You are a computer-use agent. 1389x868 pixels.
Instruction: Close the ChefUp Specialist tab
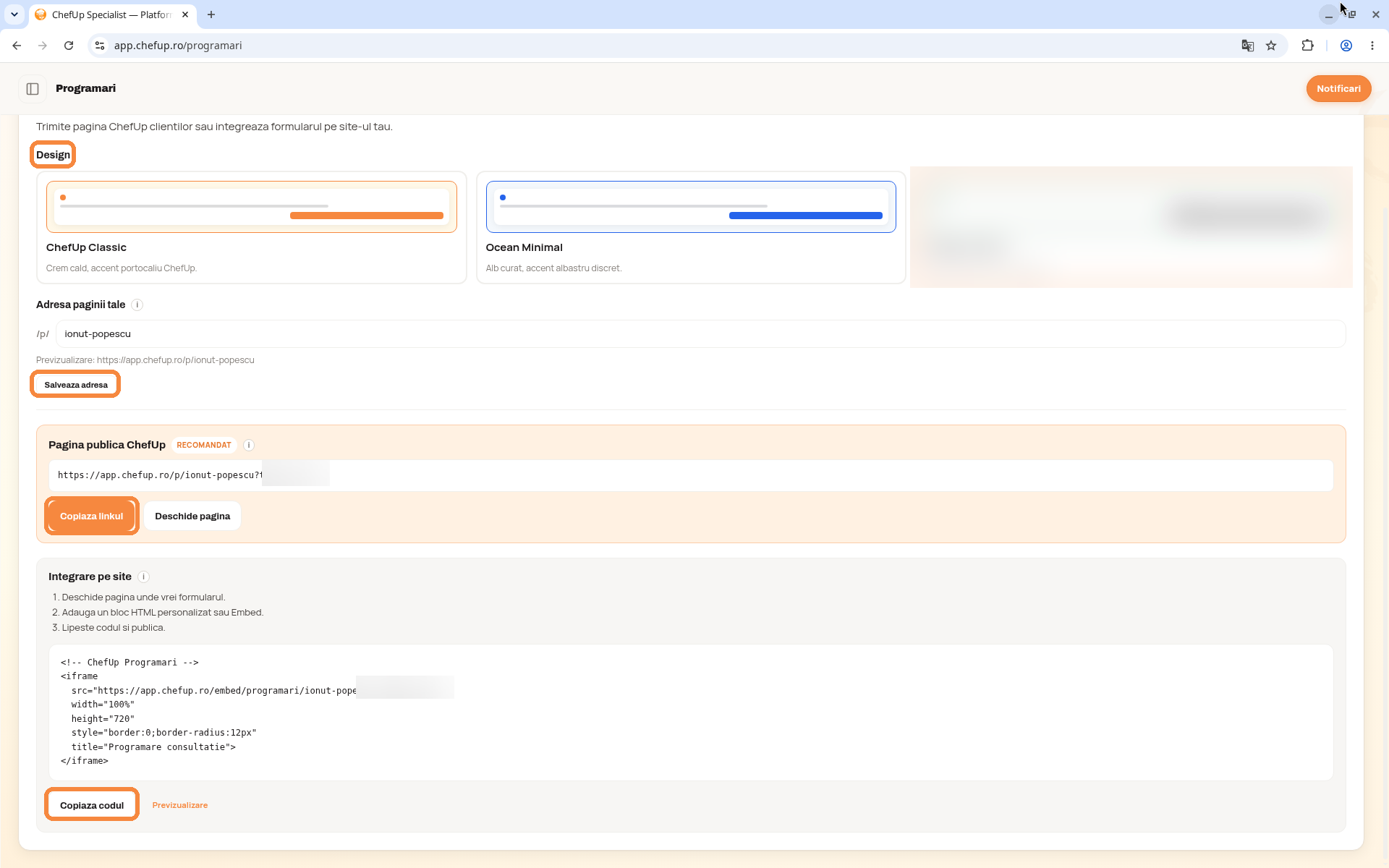click(185, 14)
